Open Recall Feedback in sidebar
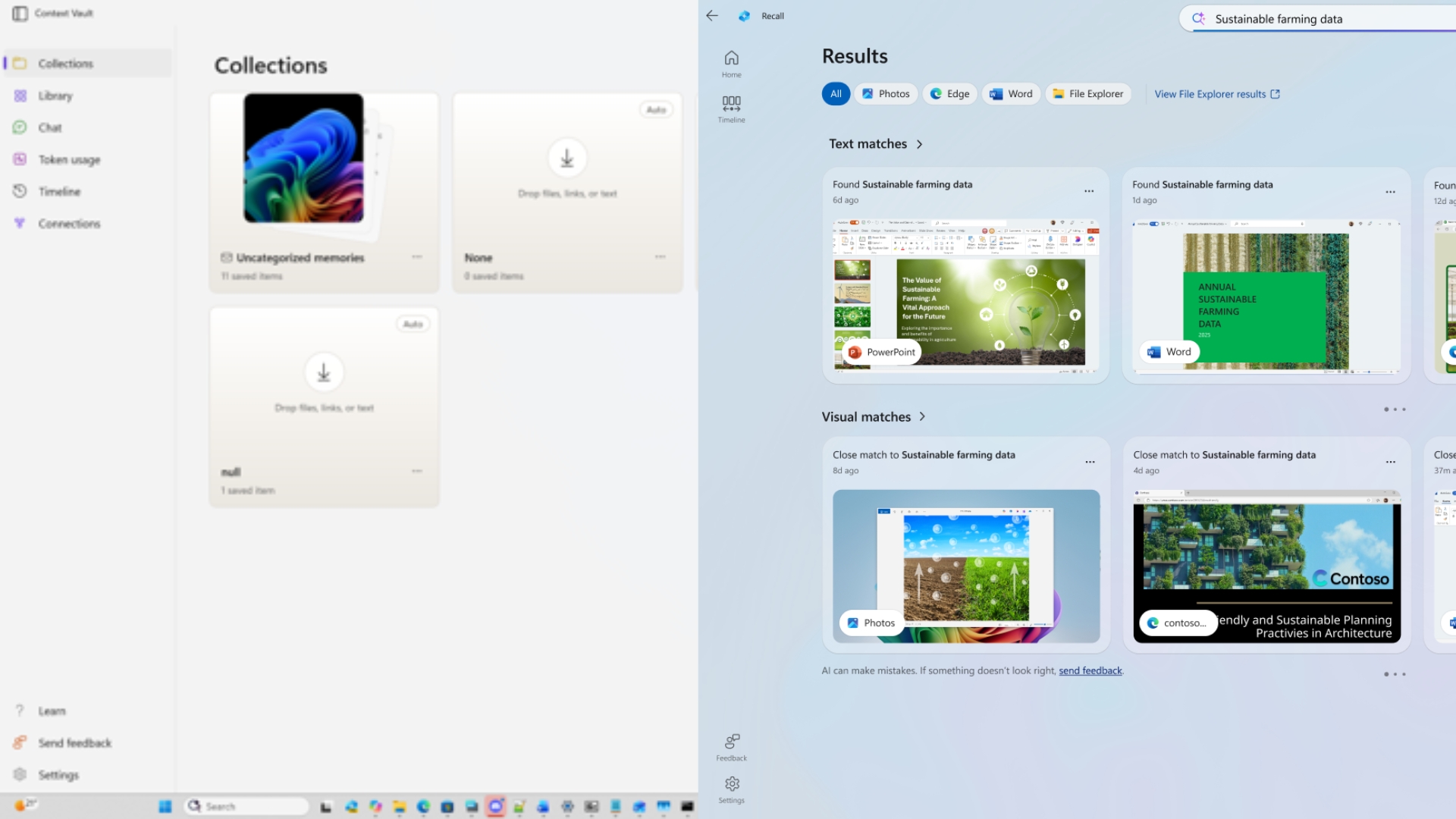The image size is (1456, 819). point(731,748)
